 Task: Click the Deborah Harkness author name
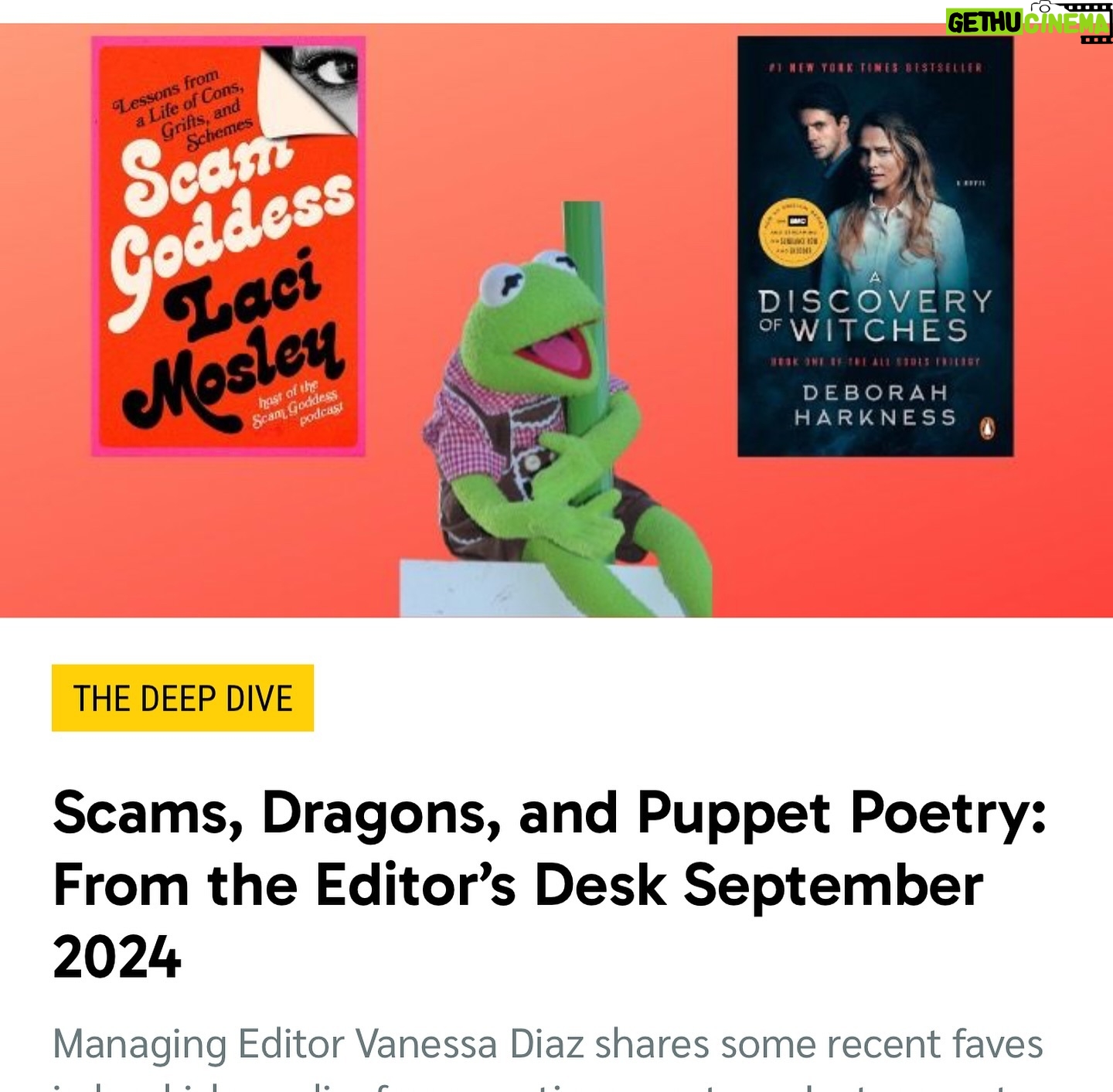tap(875, 405)
